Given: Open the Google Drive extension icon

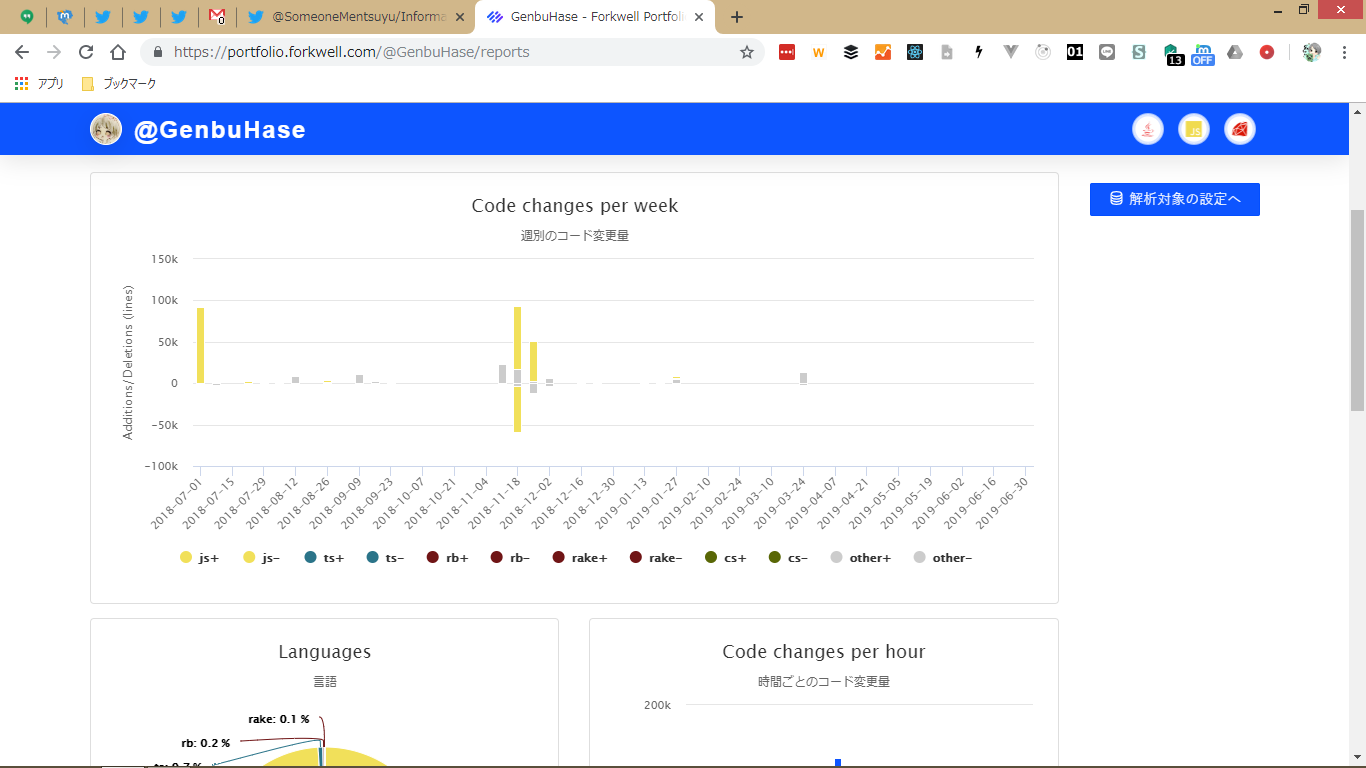Looking at the screenshot, I should point(1235,52).
